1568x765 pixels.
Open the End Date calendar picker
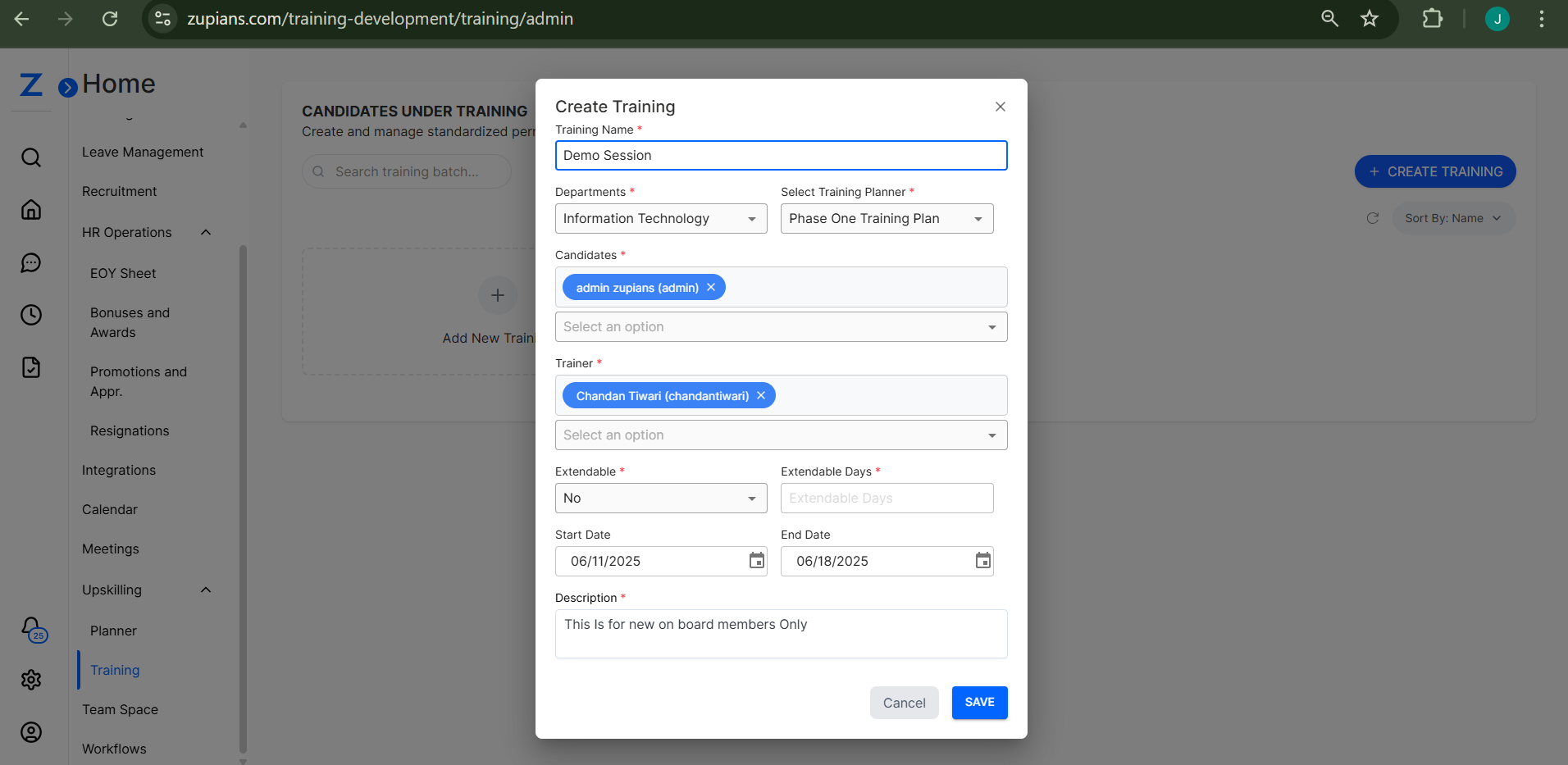(x=982, y=561)
